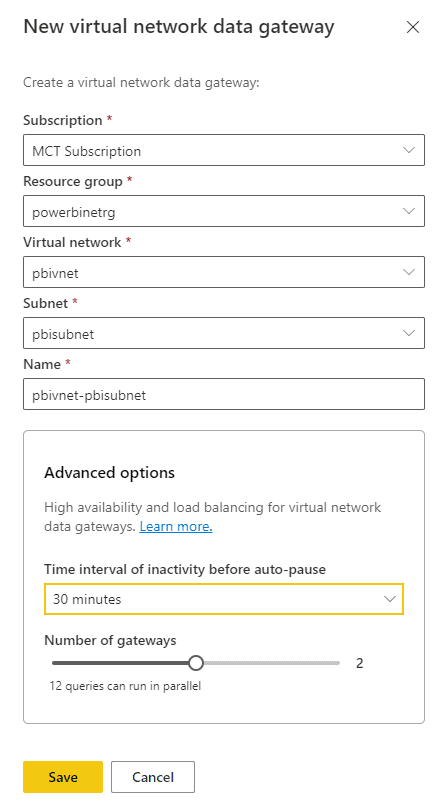Expand the pbisubnet subnet selector
The width and height of the screenshot is (442, 803).
[x=224, y=333]
